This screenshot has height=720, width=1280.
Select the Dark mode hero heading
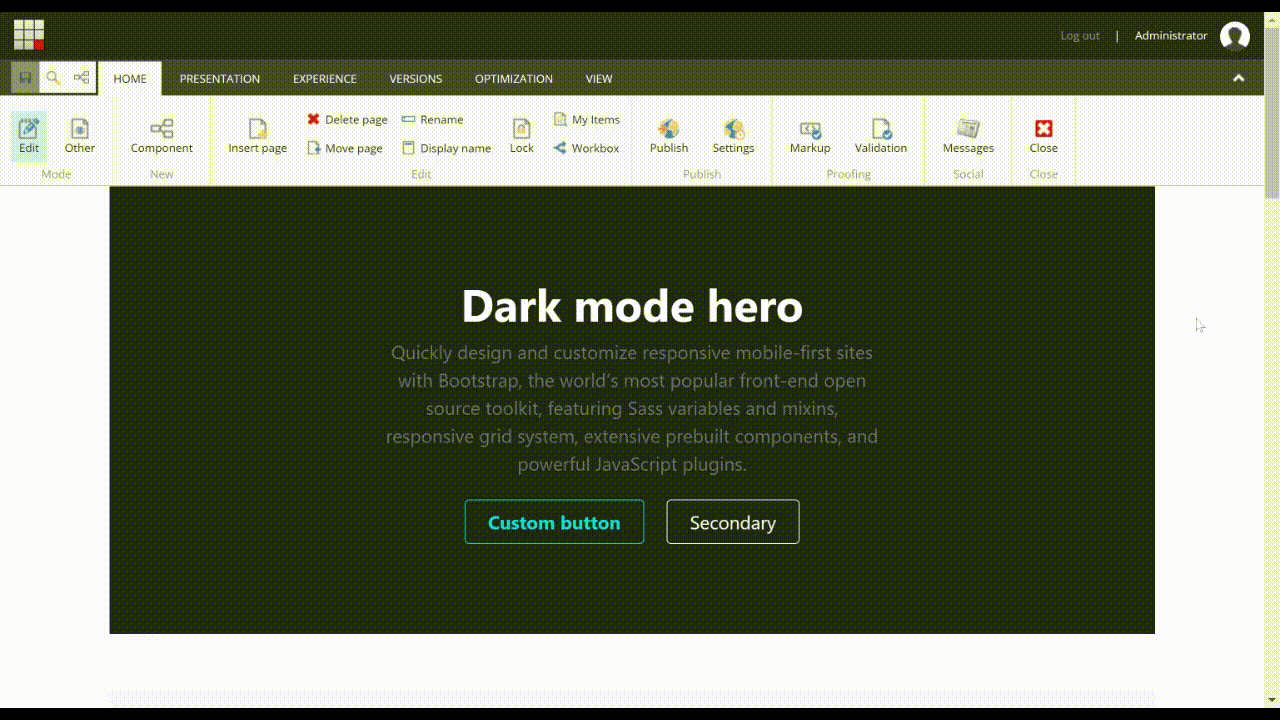click(x=632, y=306)
